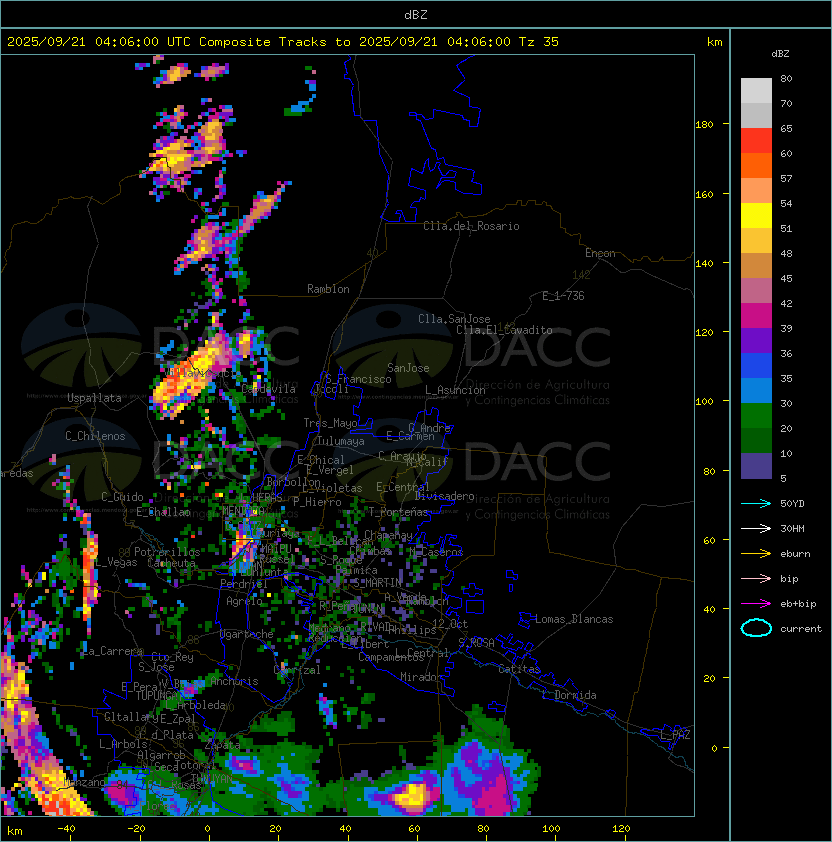Click the 12_Oct place label

450,624
